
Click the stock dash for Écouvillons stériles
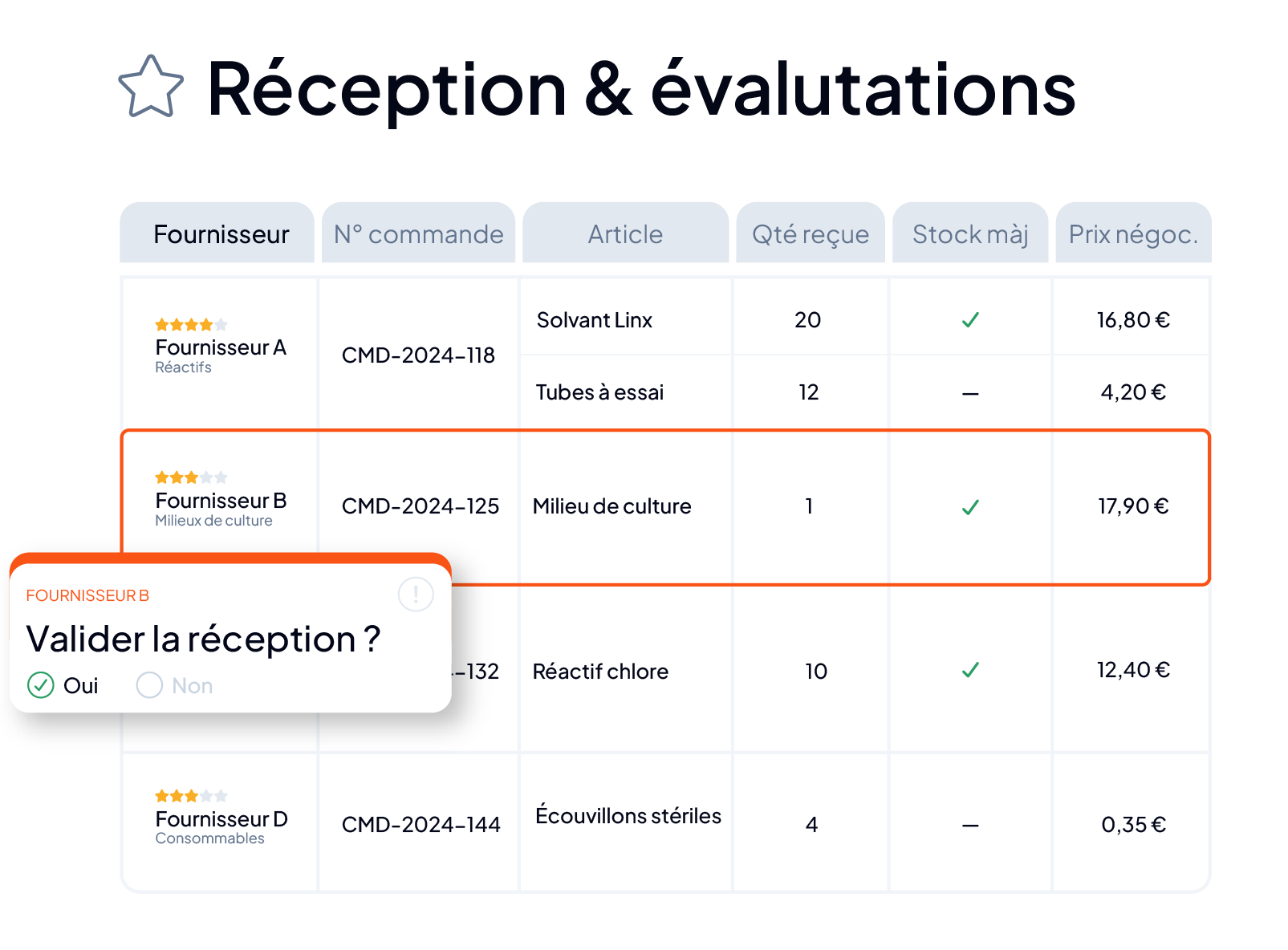point(970,826)
